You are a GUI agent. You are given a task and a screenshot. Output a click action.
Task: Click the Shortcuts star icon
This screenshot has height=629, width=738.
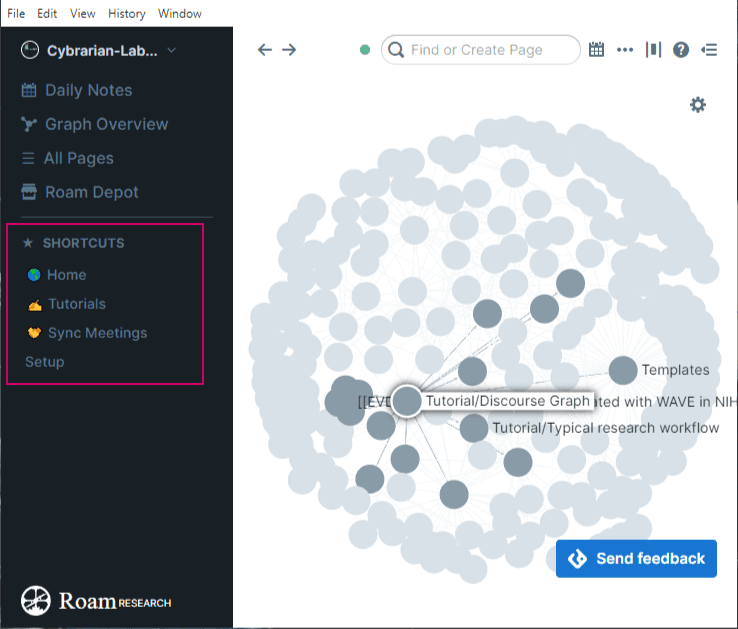28,243
